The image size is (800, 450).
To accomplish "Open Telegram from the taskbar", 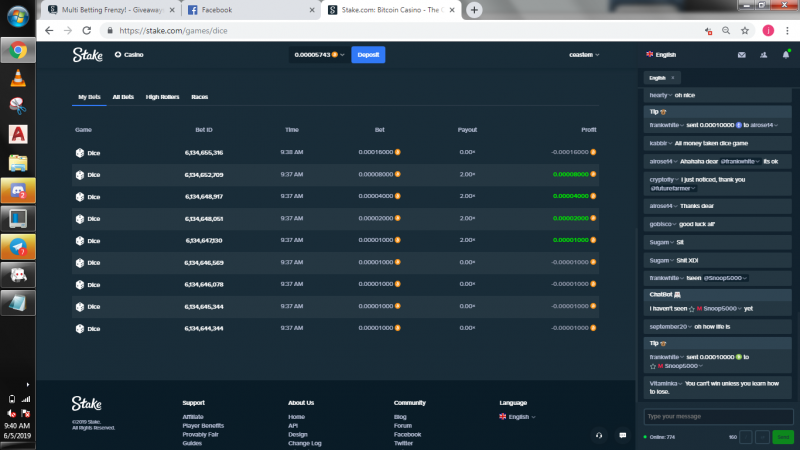I will point(18,247).
